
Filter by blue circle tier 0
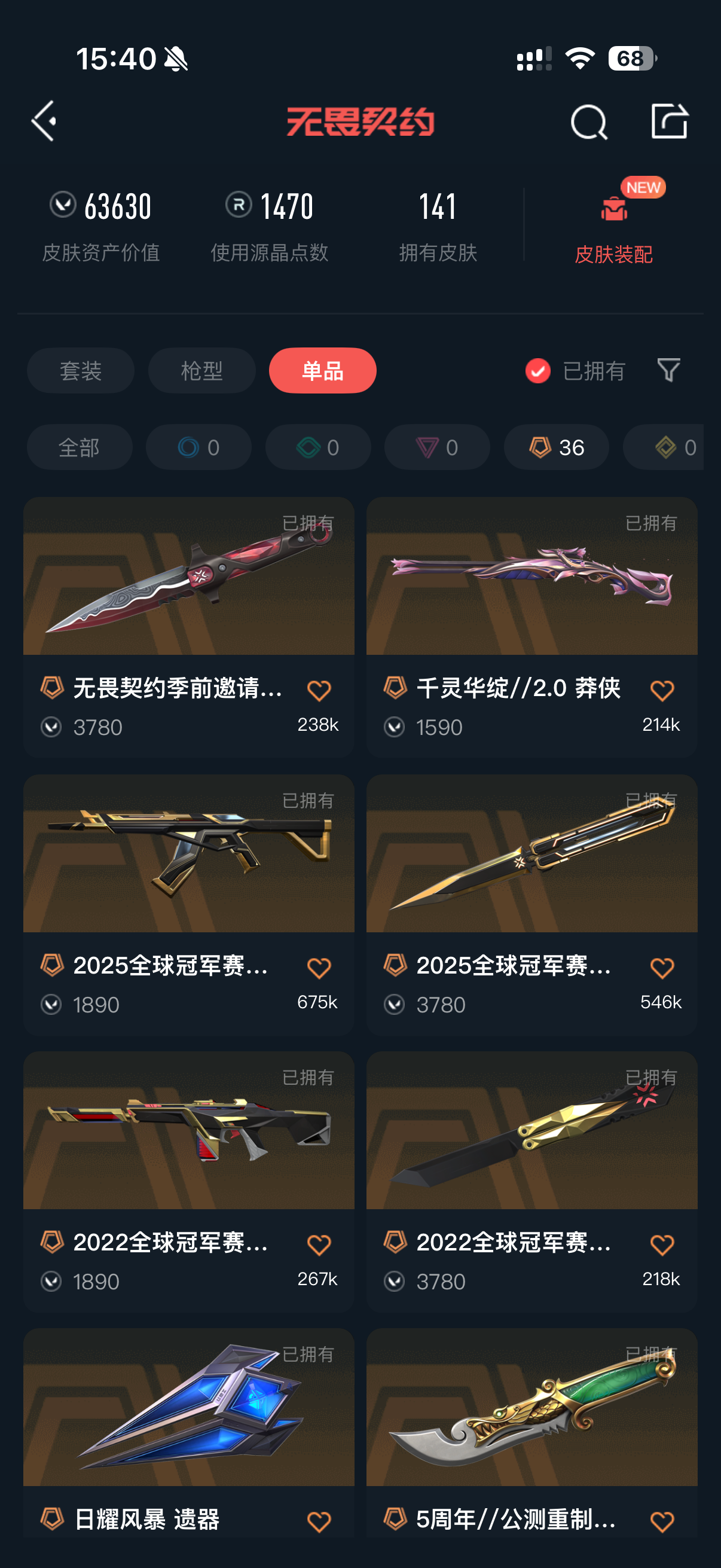coord(198,447)
